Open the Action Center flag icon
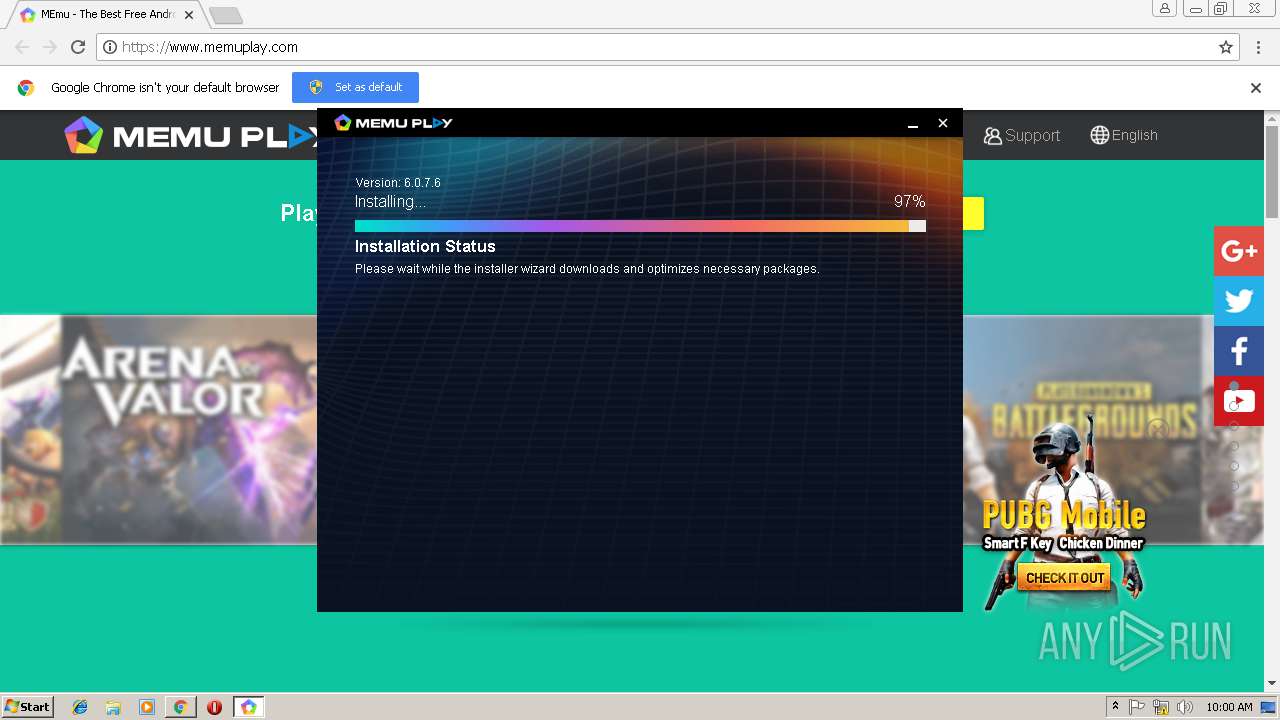 click(x=1137, y=707)
